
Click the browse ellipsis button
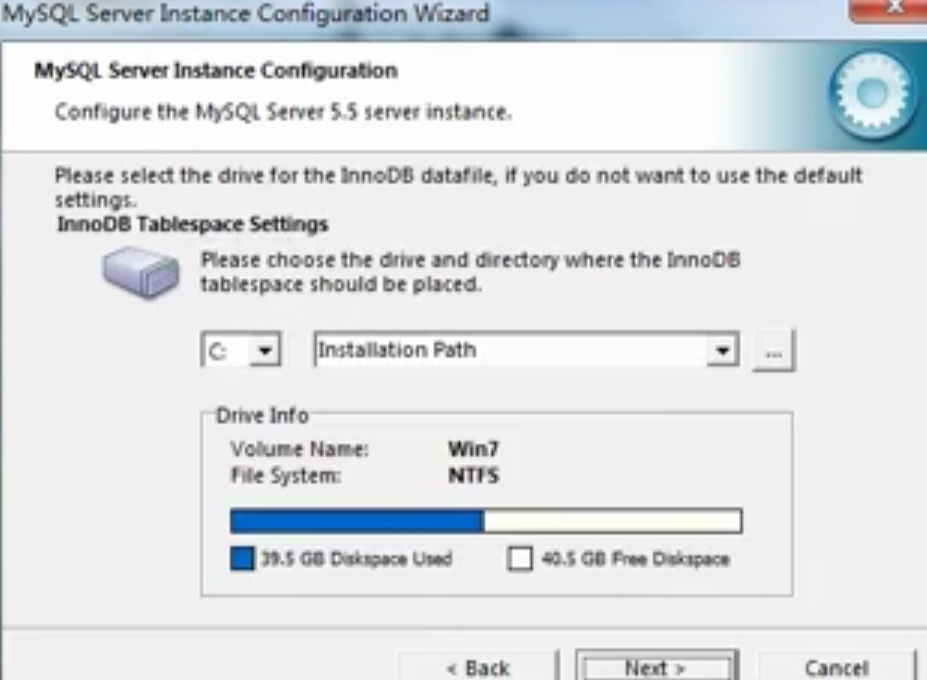click(x=774, y=351)
